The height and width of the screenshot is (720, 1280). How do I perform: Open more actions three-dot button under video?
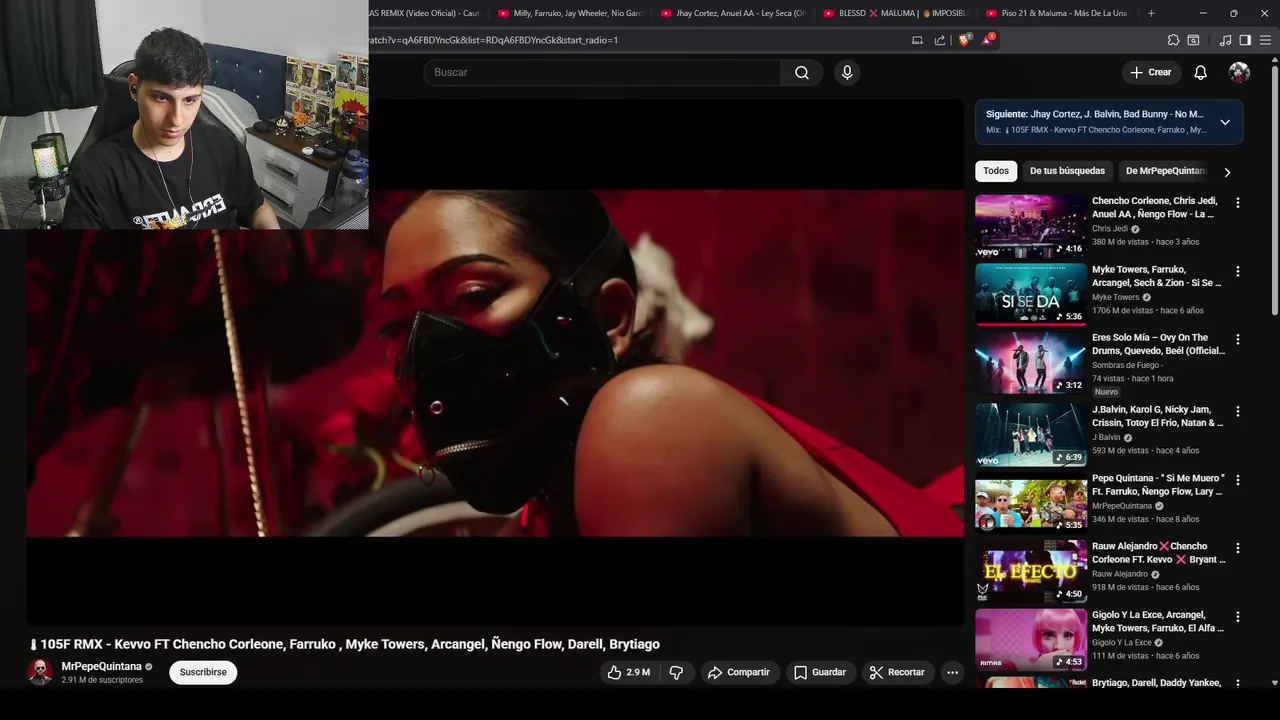tap(952, 672)
